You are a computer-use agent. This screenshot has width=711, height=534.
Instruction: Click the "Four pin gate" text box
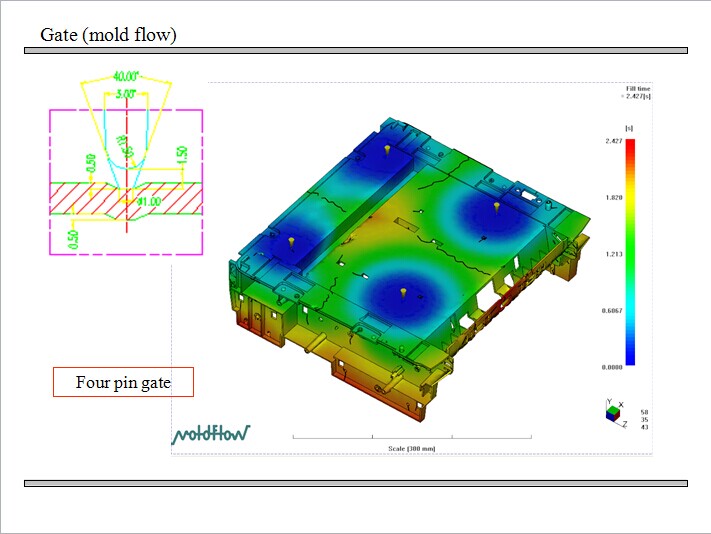point(123,382)
